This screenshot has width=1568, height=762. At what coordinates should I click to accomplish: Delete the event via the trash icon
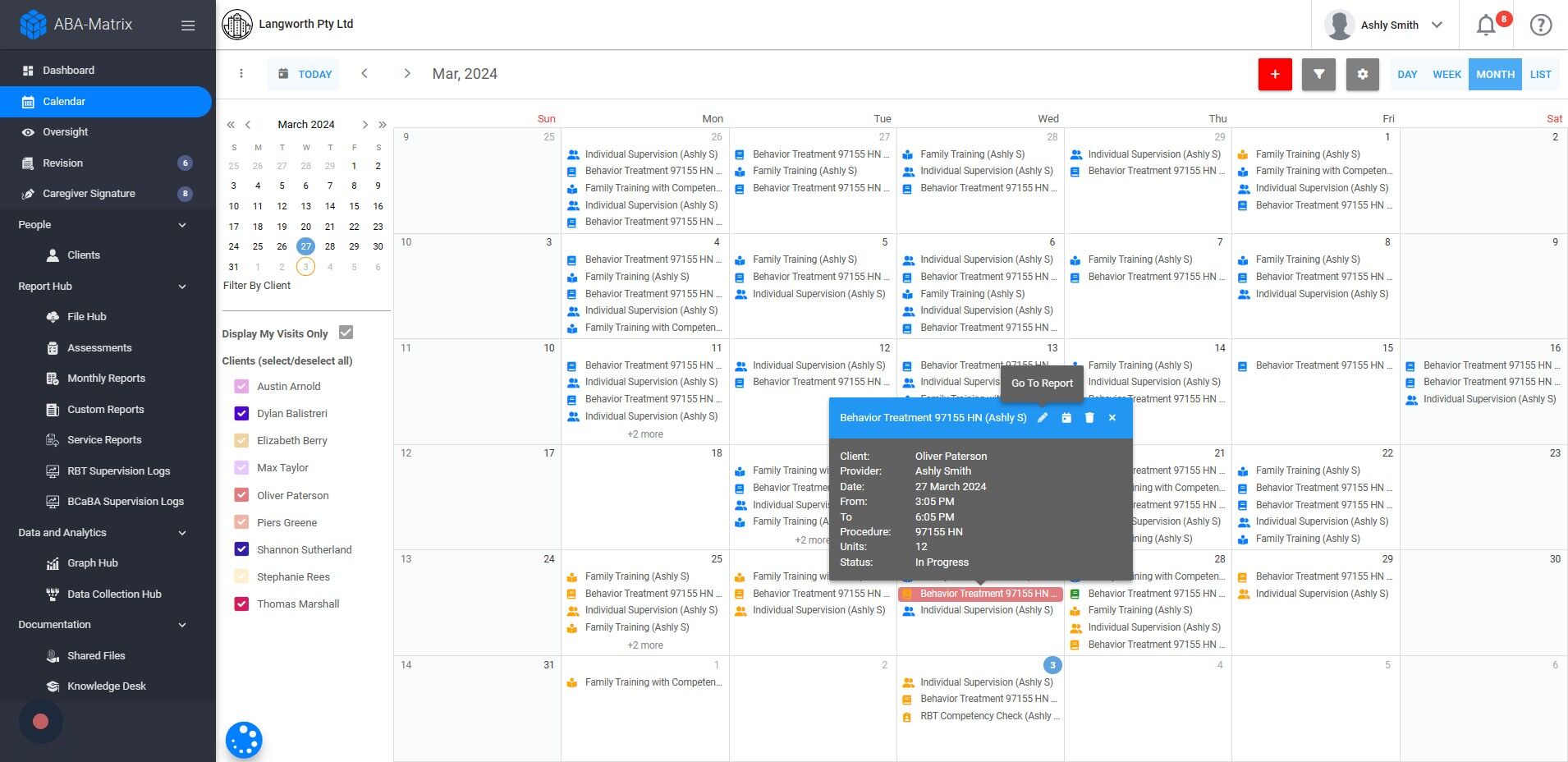point(1089,417)
